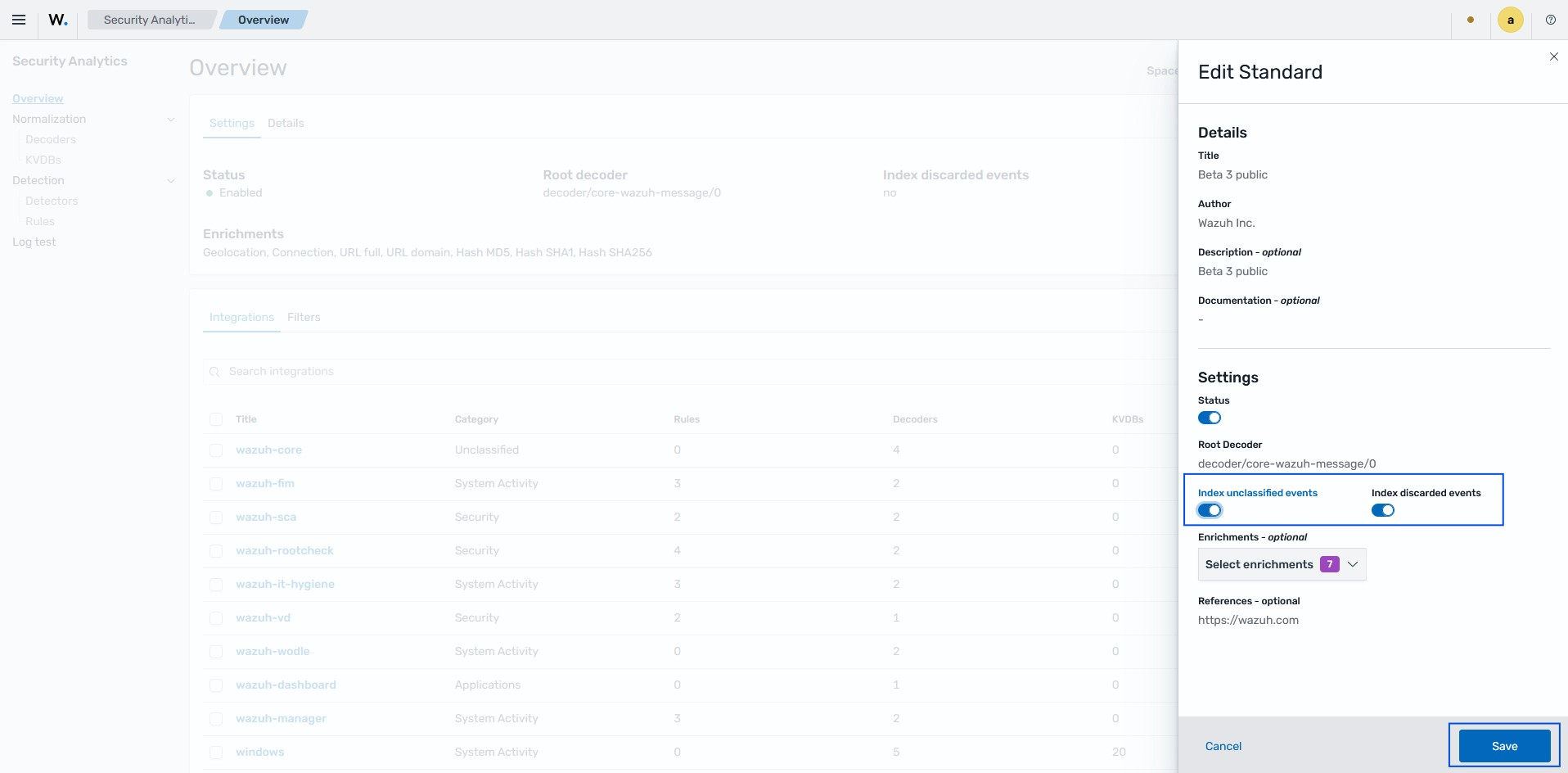Image resolution: width=1568 pixels, height=773 pixels.
Task: Check the wazuh-sca row checkbox
Action: click(216, 518)
